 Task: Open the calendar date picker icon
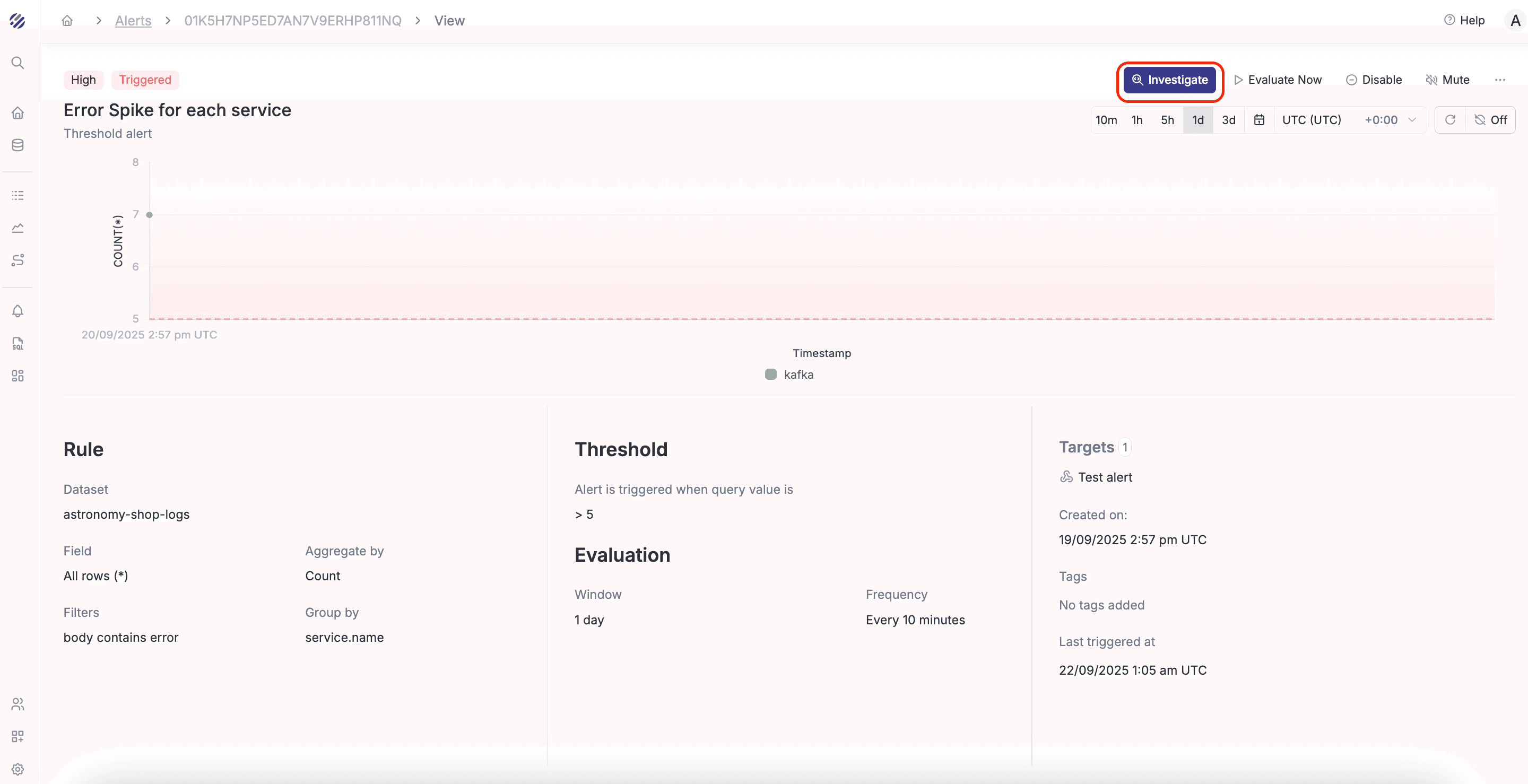[1258, 120]
